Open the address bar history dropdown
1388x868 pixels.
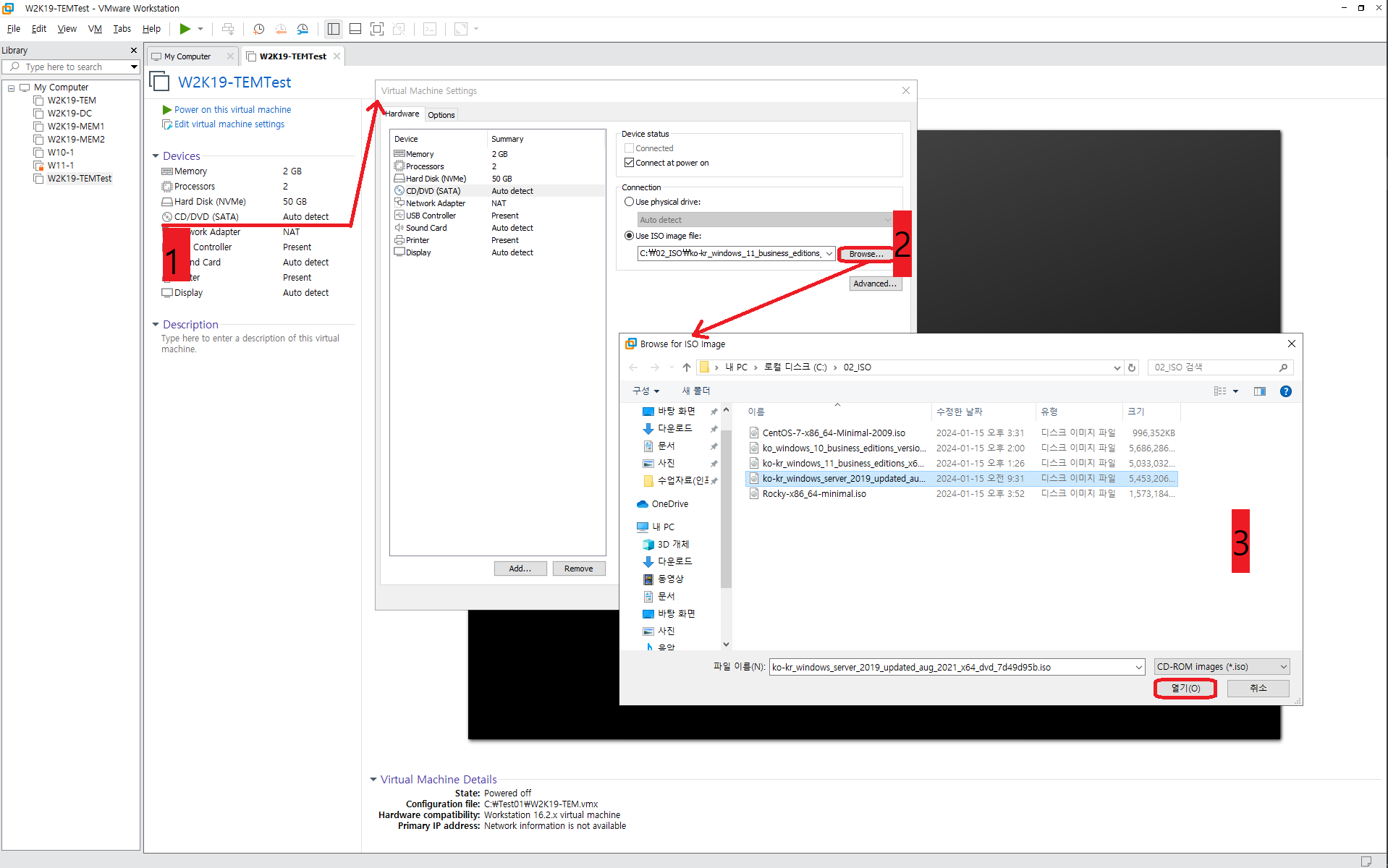1117,367
